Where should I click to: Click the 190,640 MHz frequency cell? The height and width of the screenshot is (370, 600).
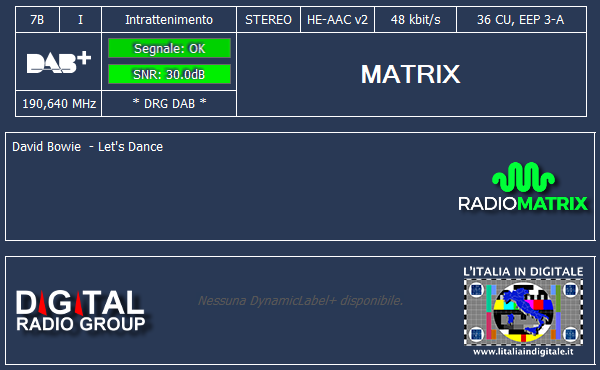(59, 103)
